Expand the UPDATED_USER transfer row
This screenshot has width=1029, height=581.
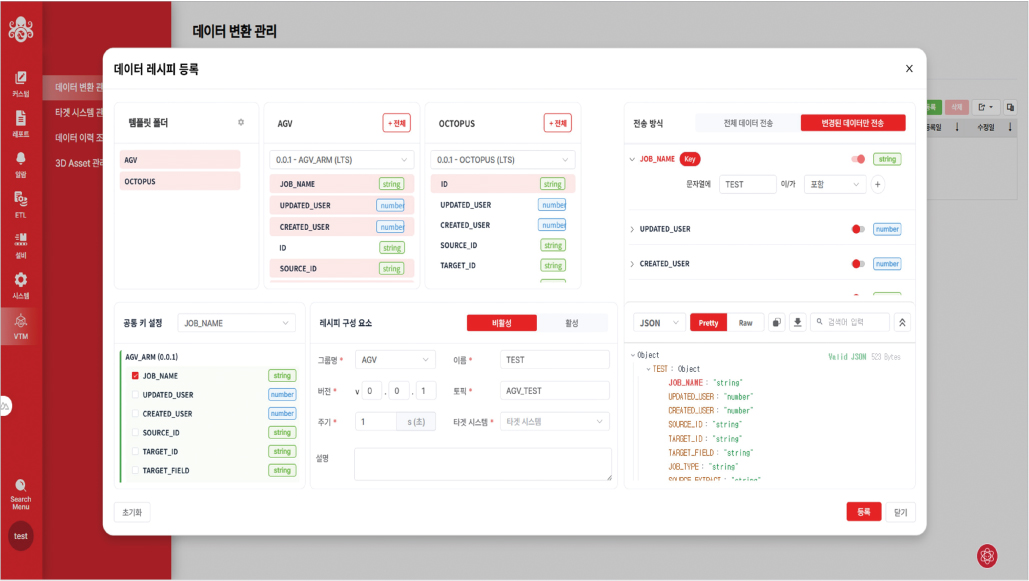pyautogui.click(x=632, y=229)
